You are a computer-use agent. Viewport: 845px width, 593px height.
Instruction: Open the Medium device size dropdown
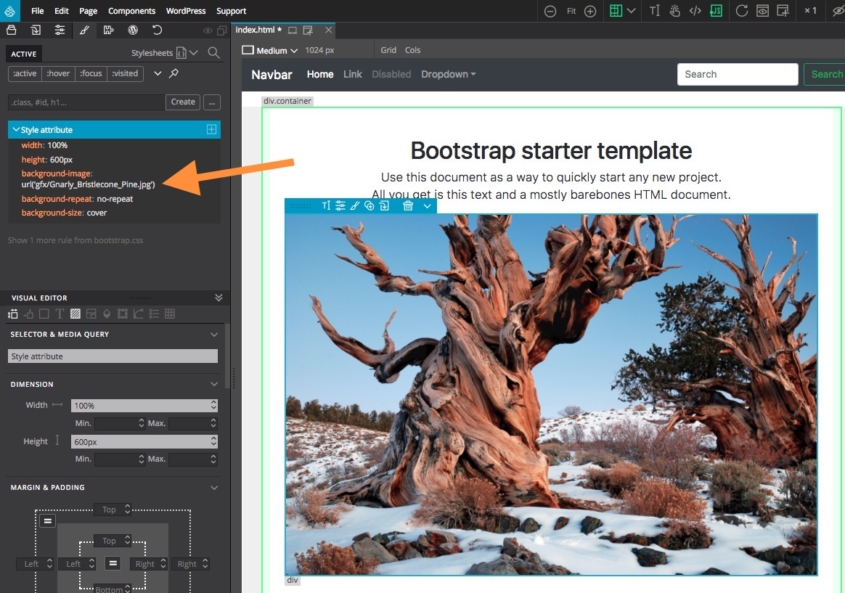[270, 50]
